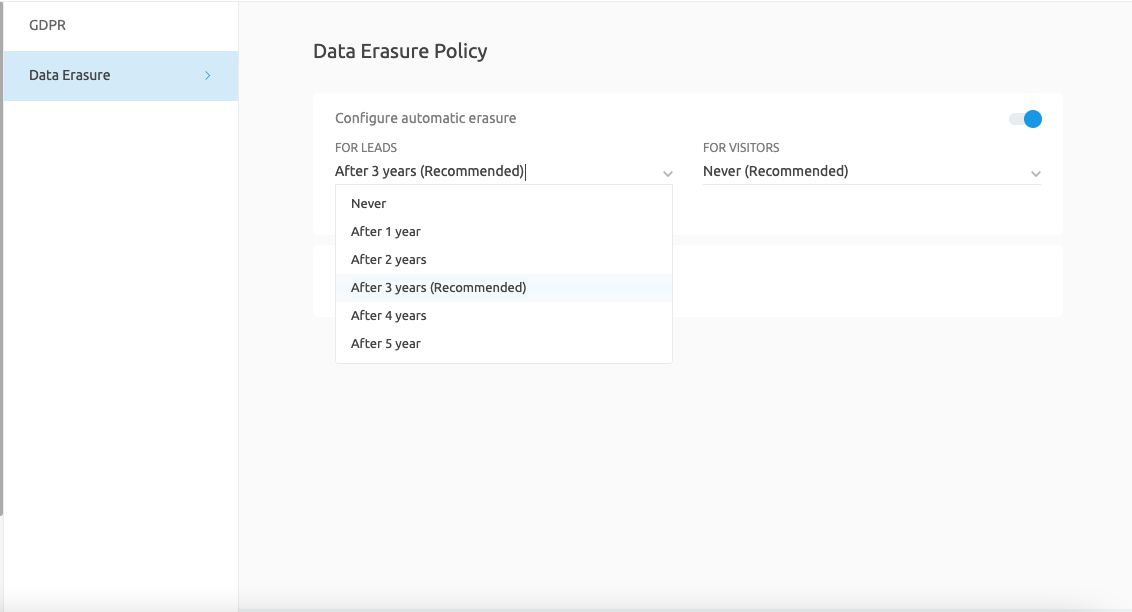Click the 'FOR LEADS' field label
Viewport: 1132px width, 612px height.
tap(366, 148)
